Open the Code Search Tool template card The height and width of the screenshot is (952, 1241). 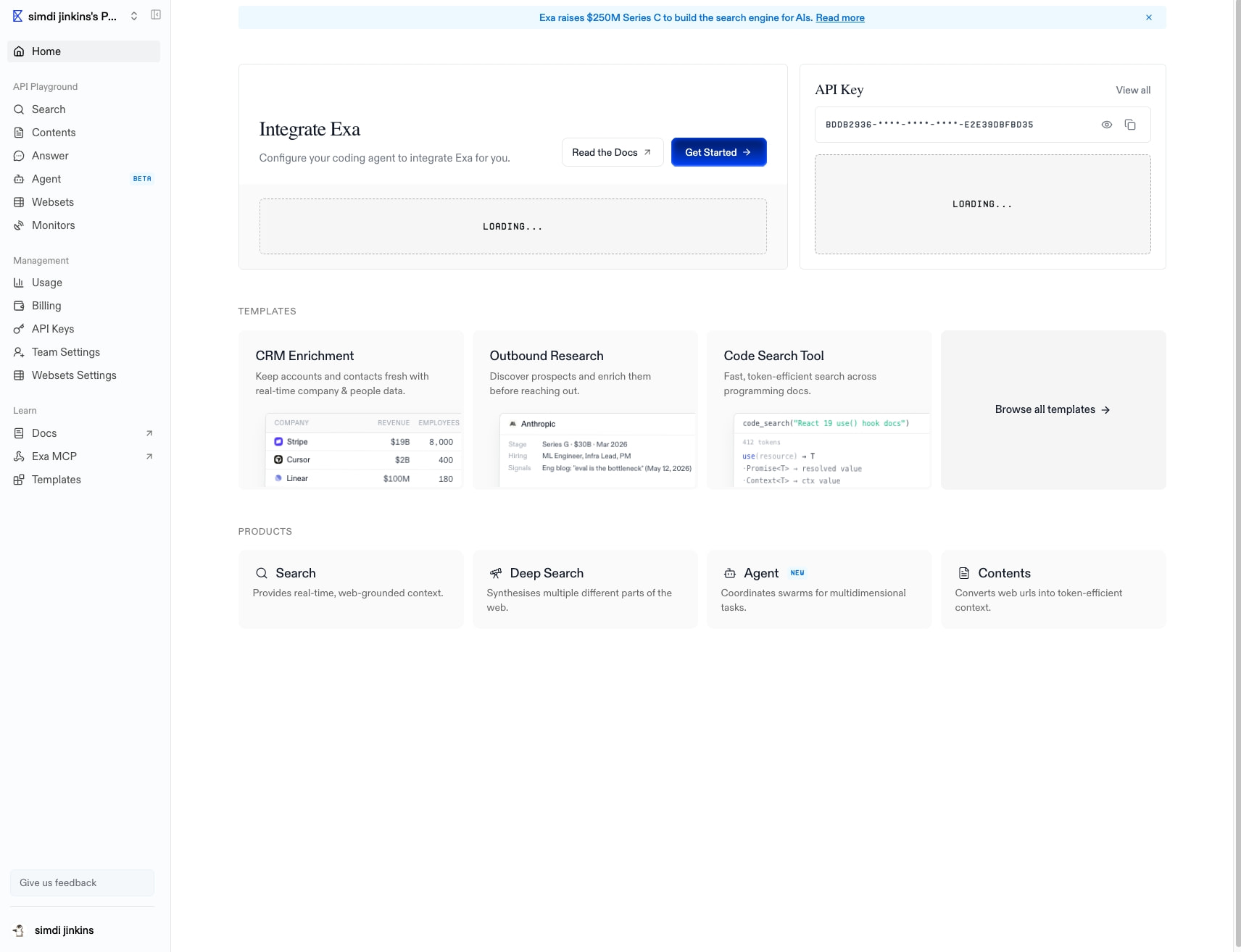(x=819, y=410)
